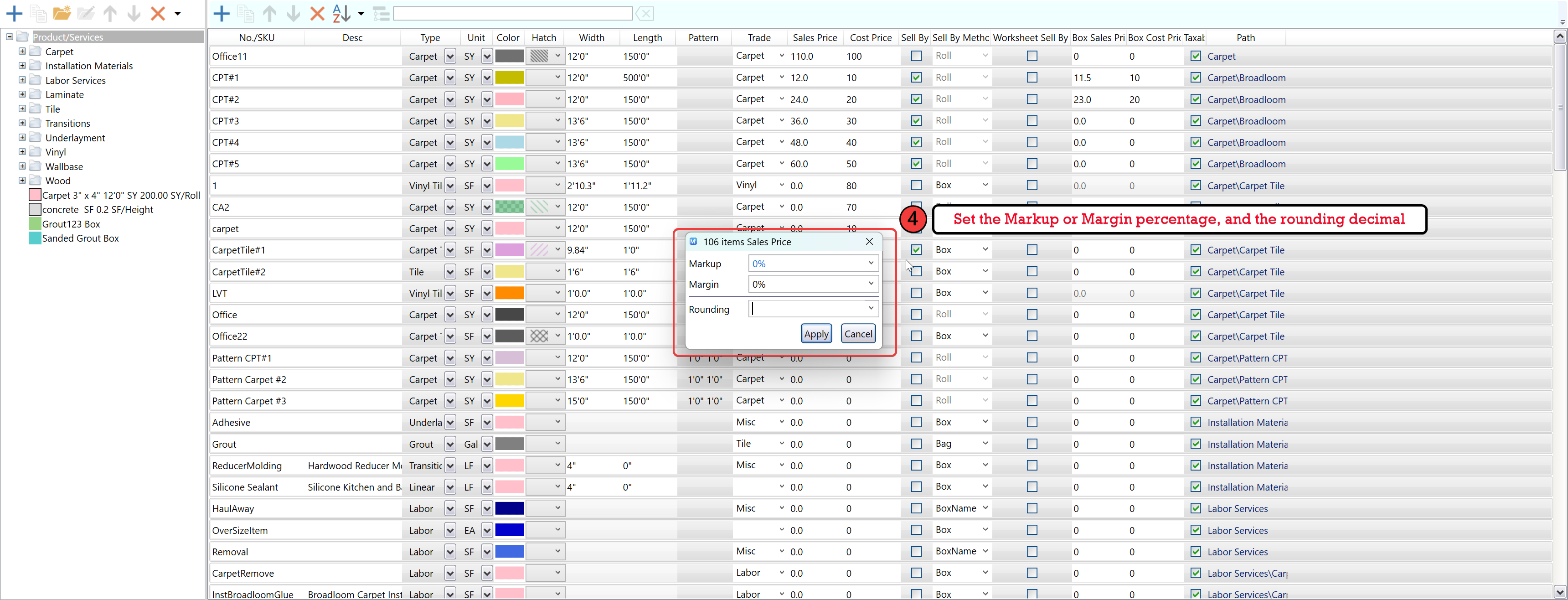Click the orange color swatch for LVT
1568x600 pixels.
click(x=509, y=293)
